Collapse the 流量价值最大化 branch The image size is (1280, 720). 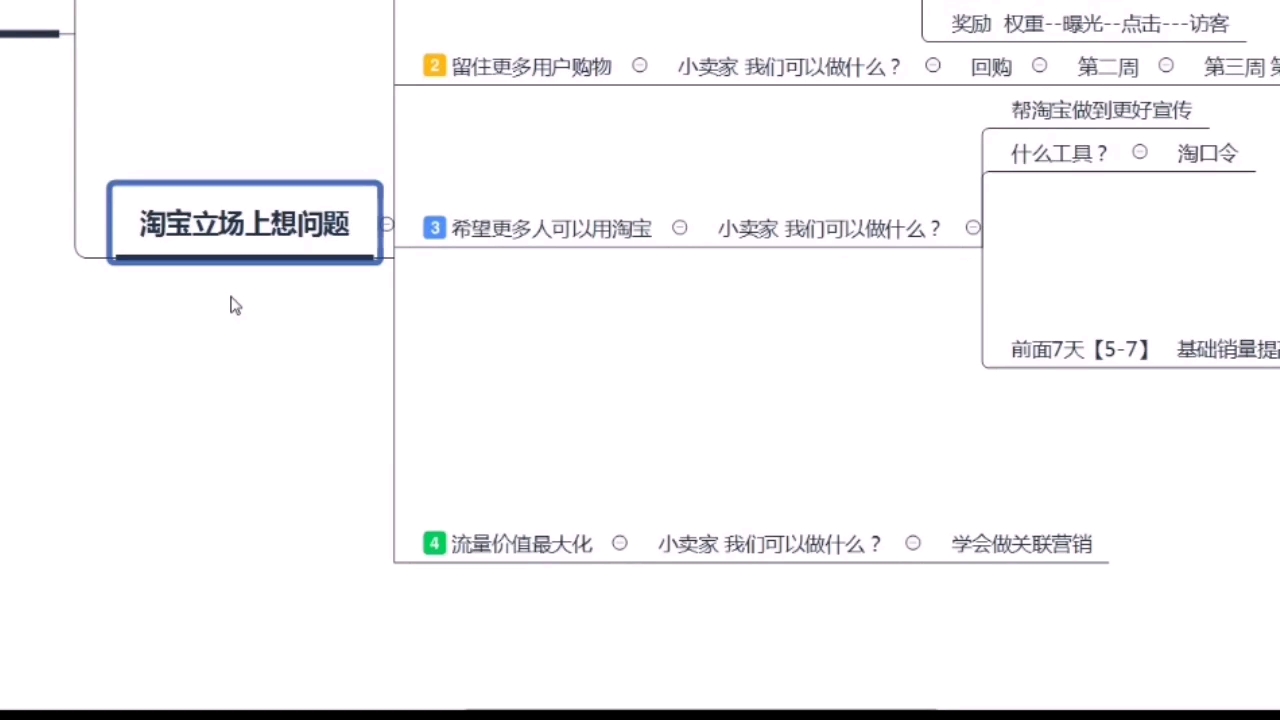620,543
